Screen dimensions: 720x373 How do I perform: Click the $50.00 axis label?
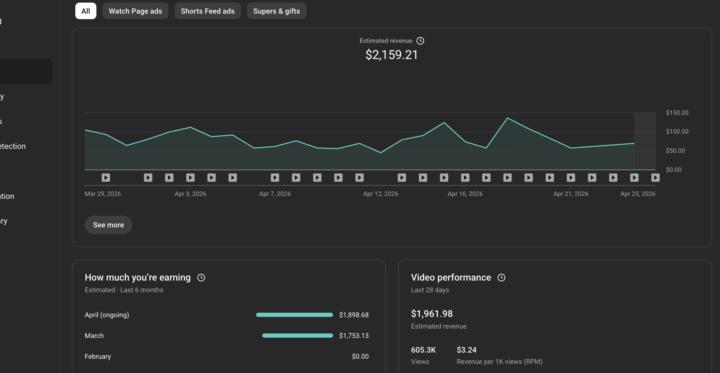click(x=676, y=151)
